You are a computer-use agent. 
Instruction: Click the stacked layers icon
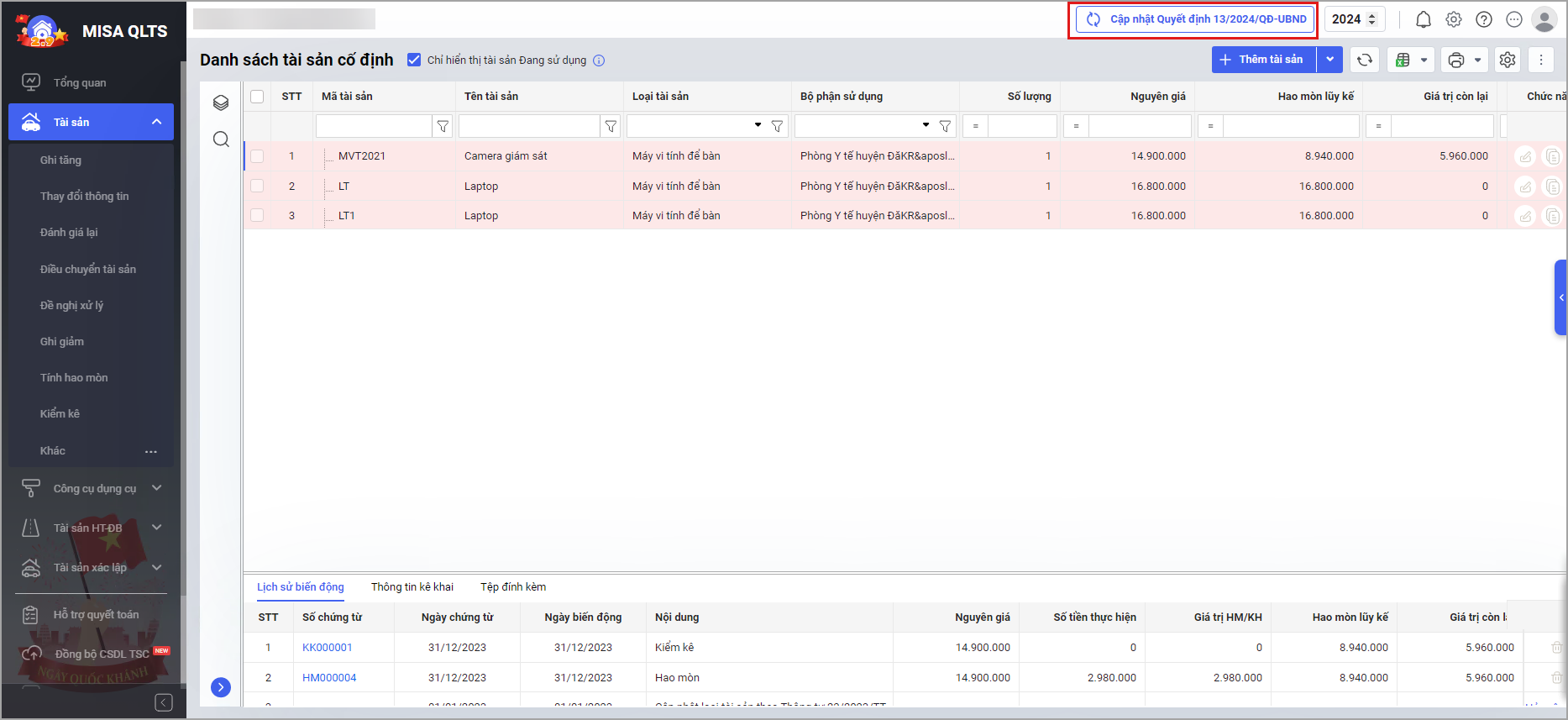point(221,102)
